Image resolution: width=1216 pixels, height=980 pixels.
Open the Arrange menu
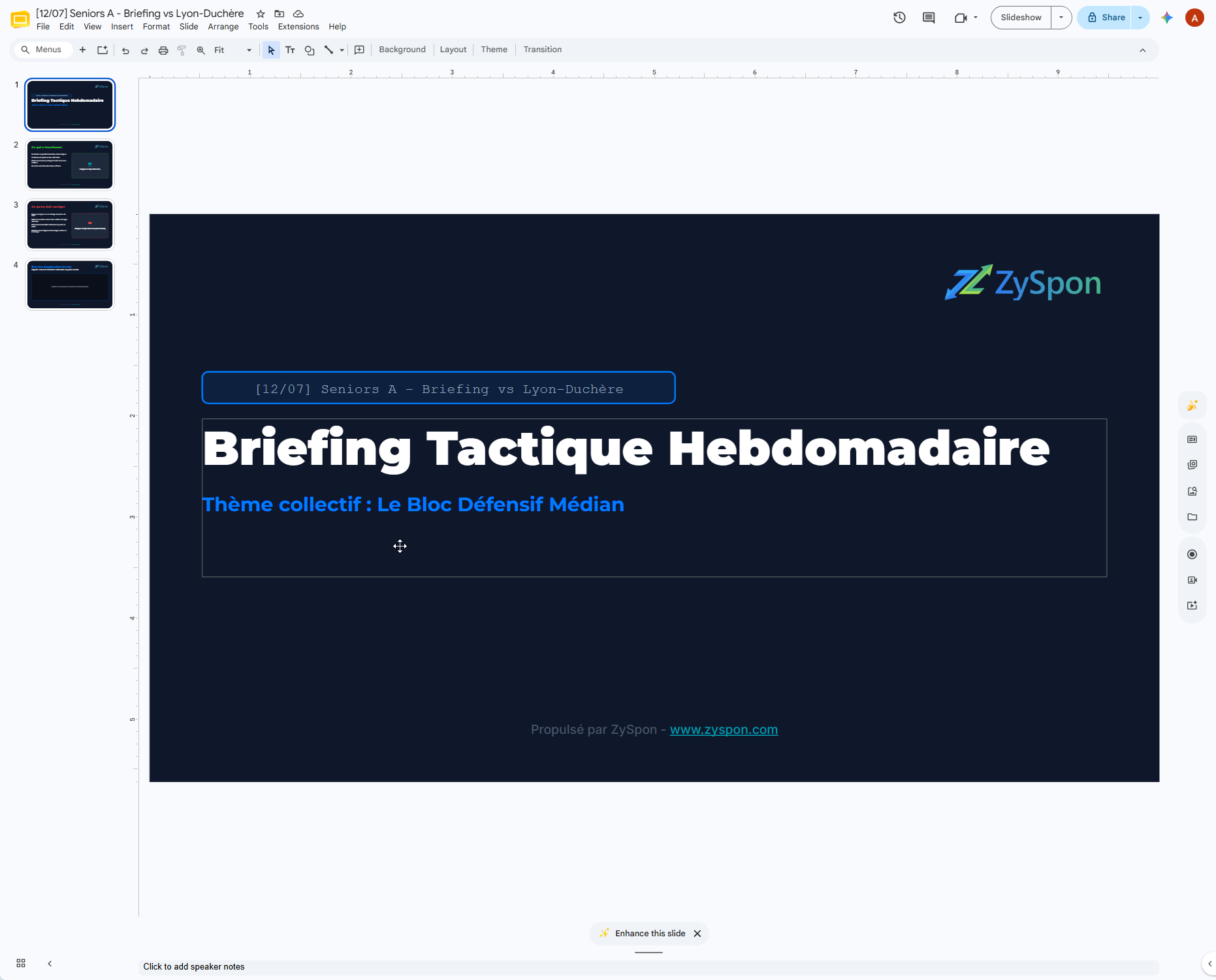[x=223, y=27]
